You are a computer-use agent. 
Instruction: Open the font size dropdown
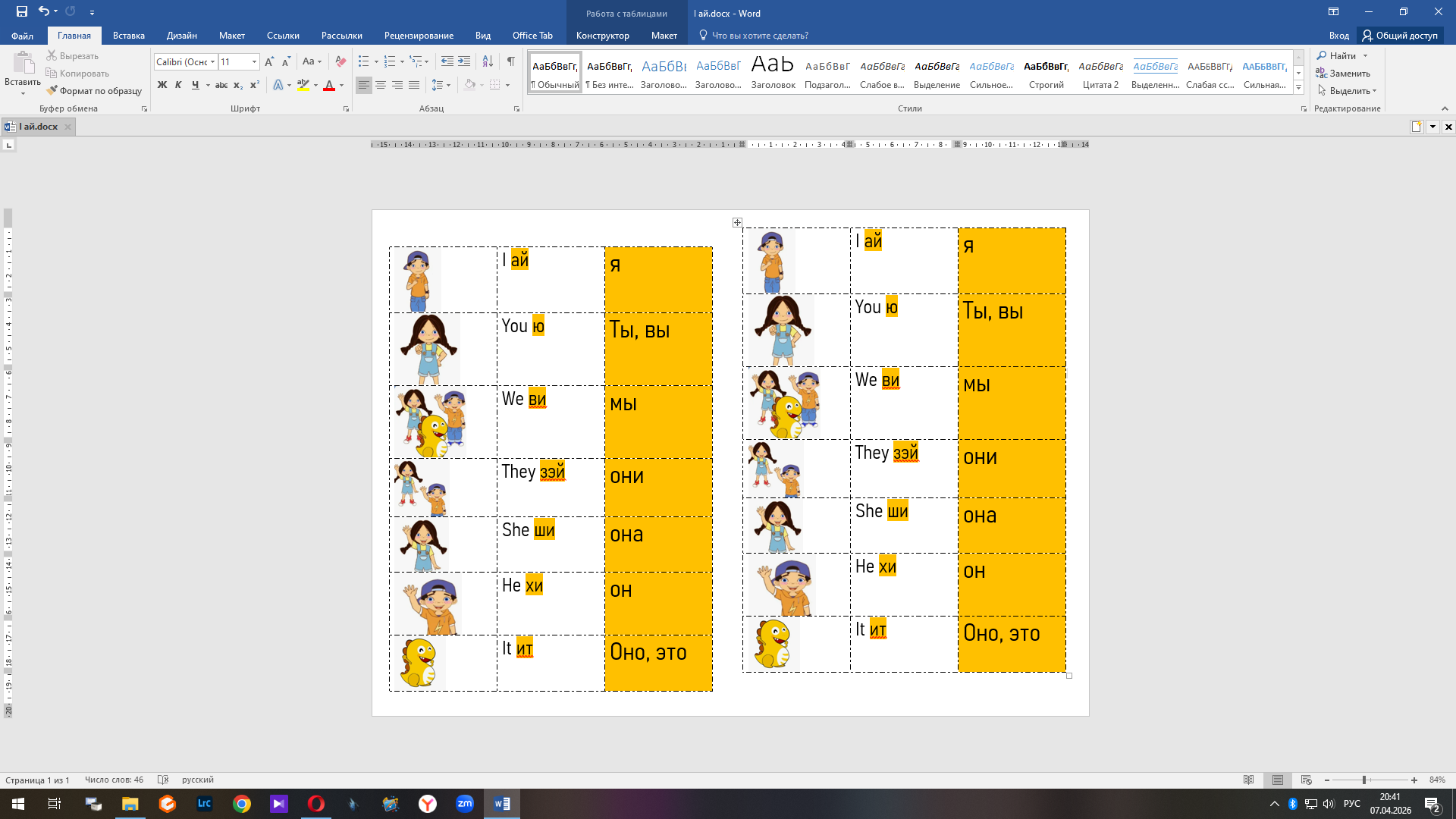tap(254, 62)
